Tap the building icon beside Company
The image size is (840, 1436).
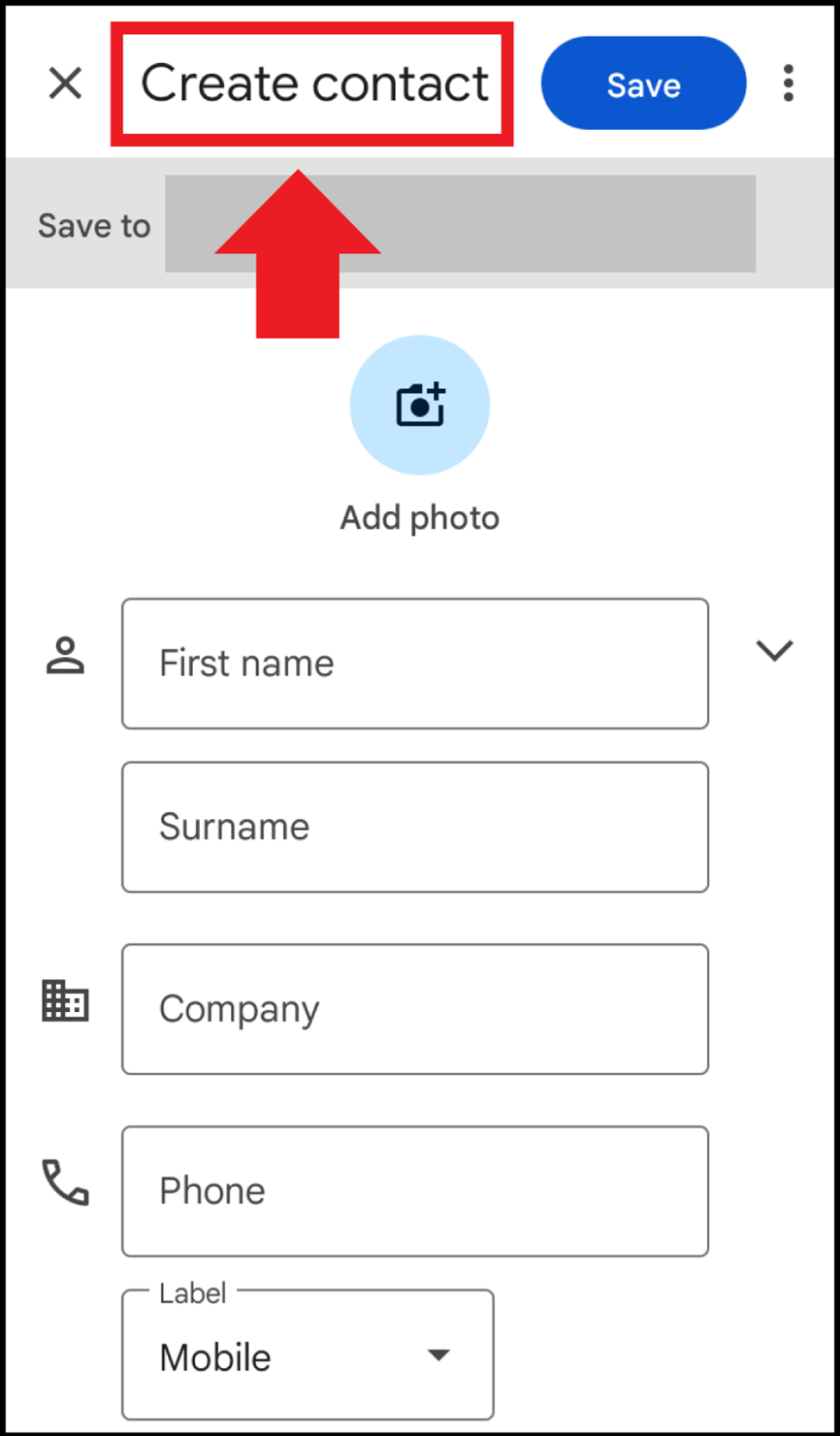pyautogui.click(x=66, y=1000)
